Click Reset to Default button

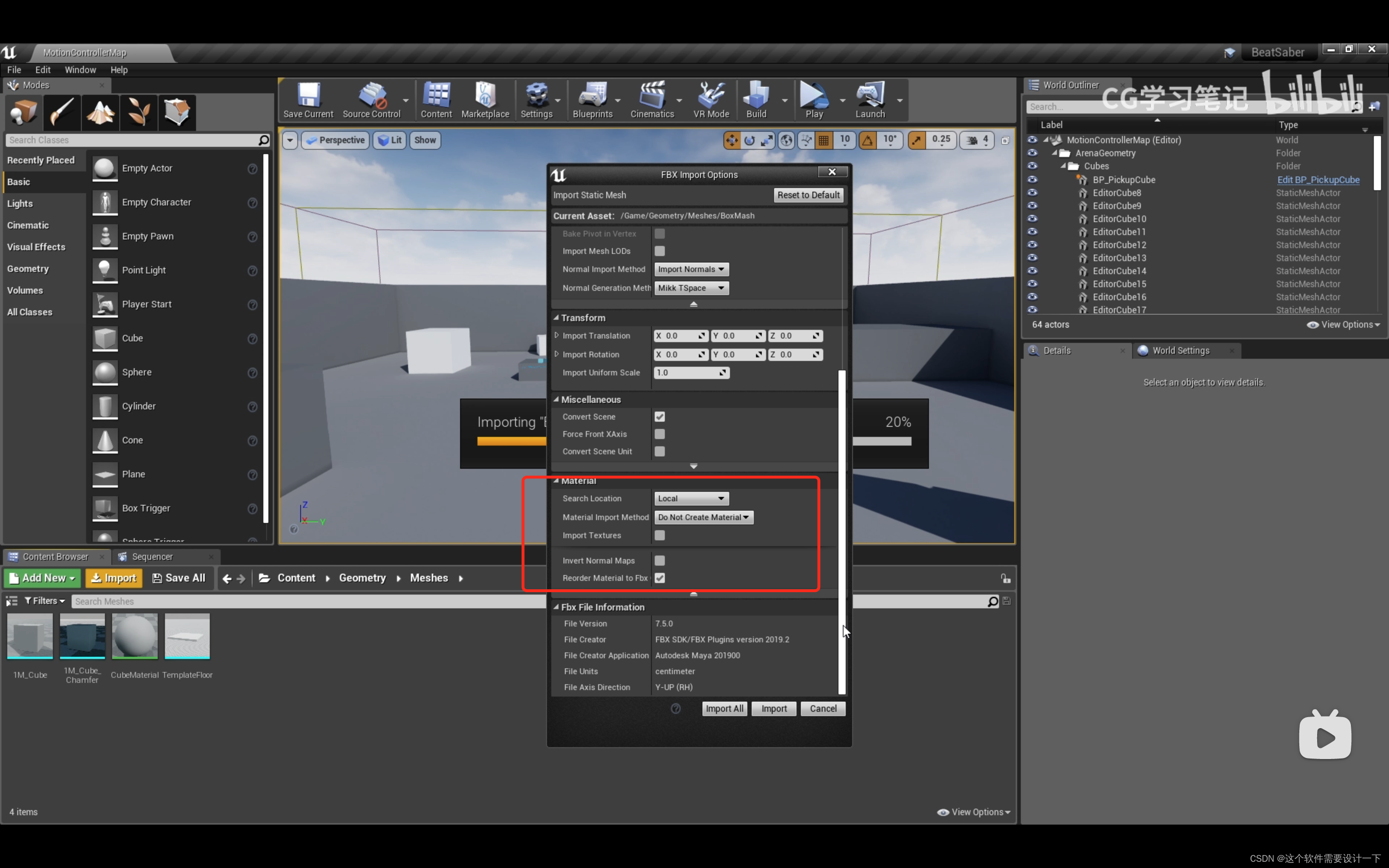[x=808, y=195]
